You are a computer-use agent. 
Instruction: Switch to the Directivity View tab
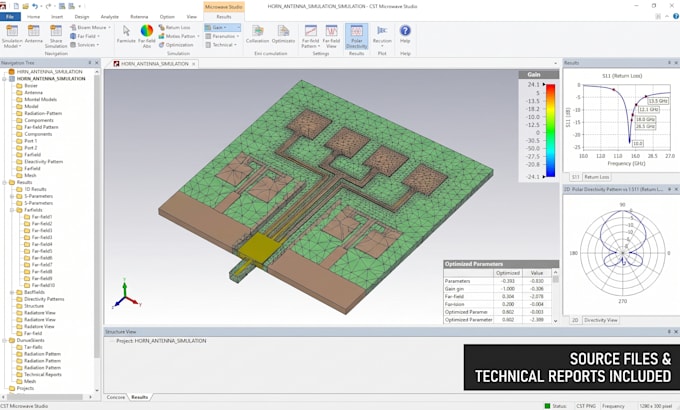(x=601, y=320)
